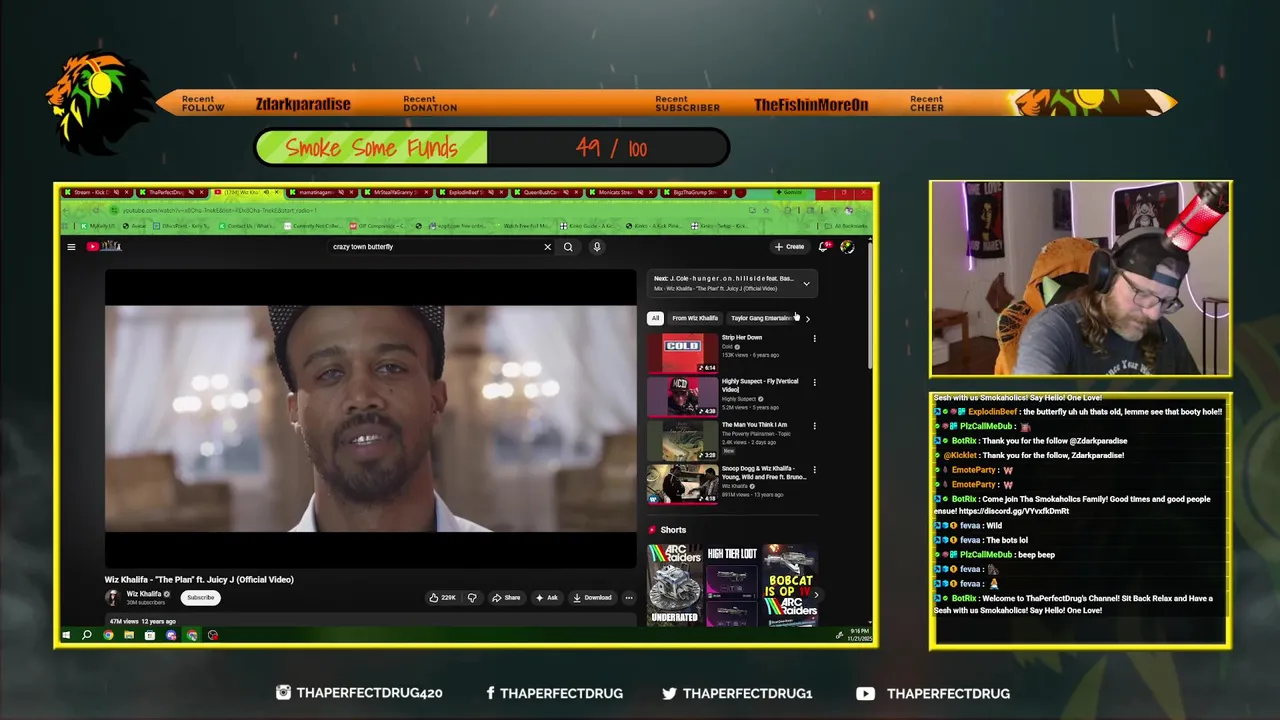
Task: Switch to the Stream - Kick browser tab
Action: point(98,192)
